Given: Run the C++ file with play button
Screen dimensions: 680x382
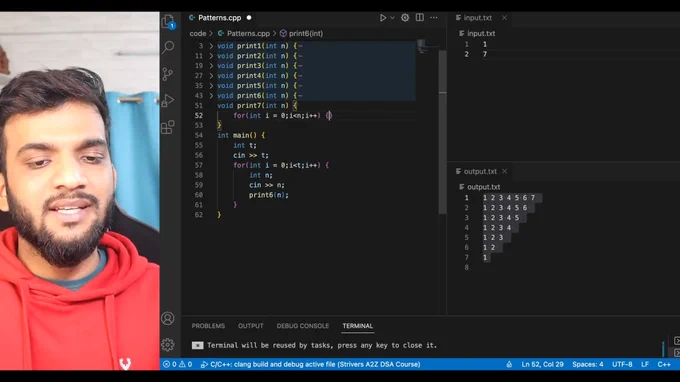Looking at the screenshot, I should (x=383, y=18).
